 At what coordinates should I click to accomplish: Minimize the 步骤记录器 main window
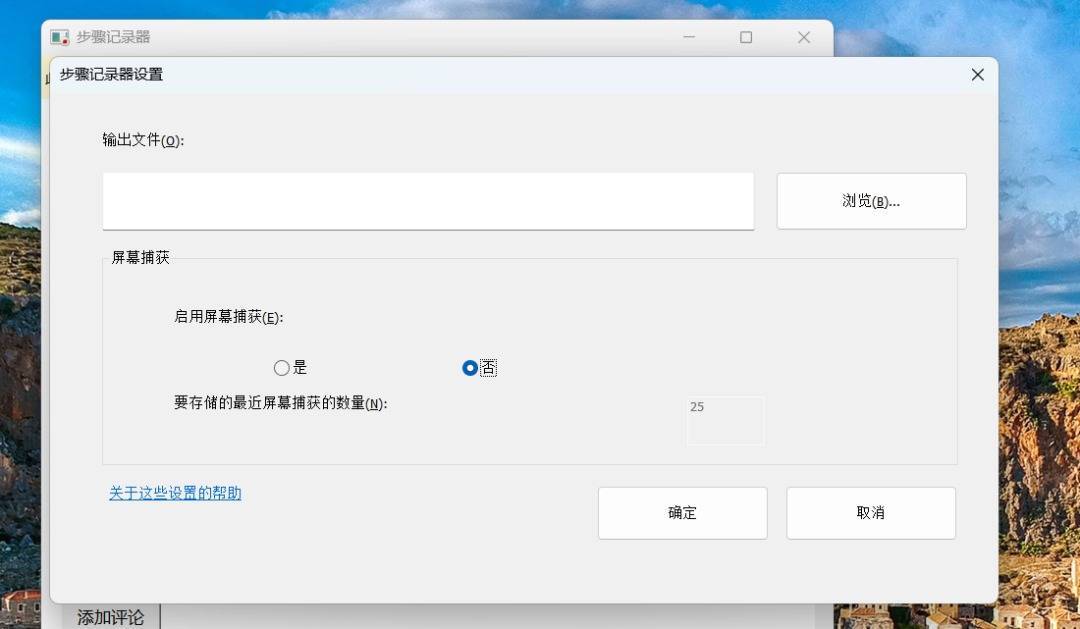point(688,36)
